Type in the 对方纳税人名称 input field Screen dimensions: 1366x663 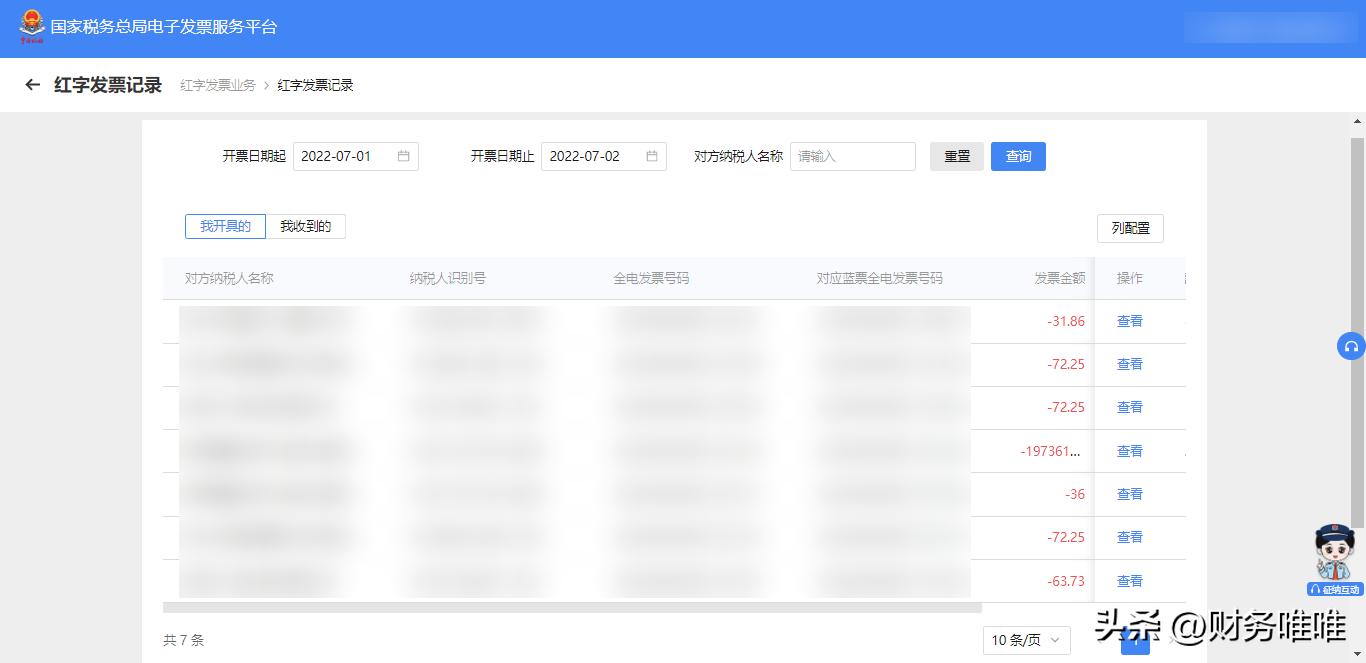[852, 156]
